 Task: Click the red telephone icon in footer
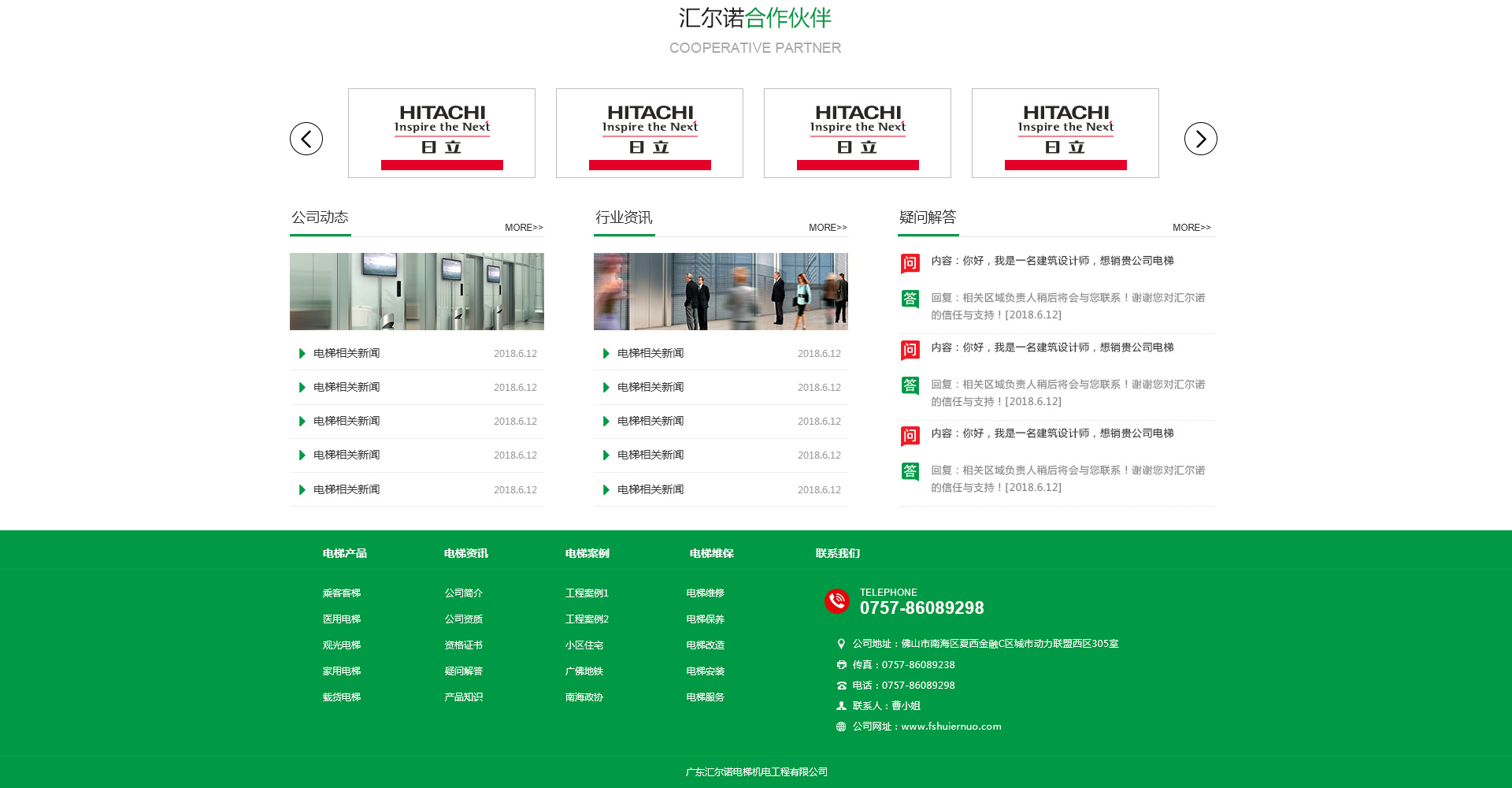[836, 601]
